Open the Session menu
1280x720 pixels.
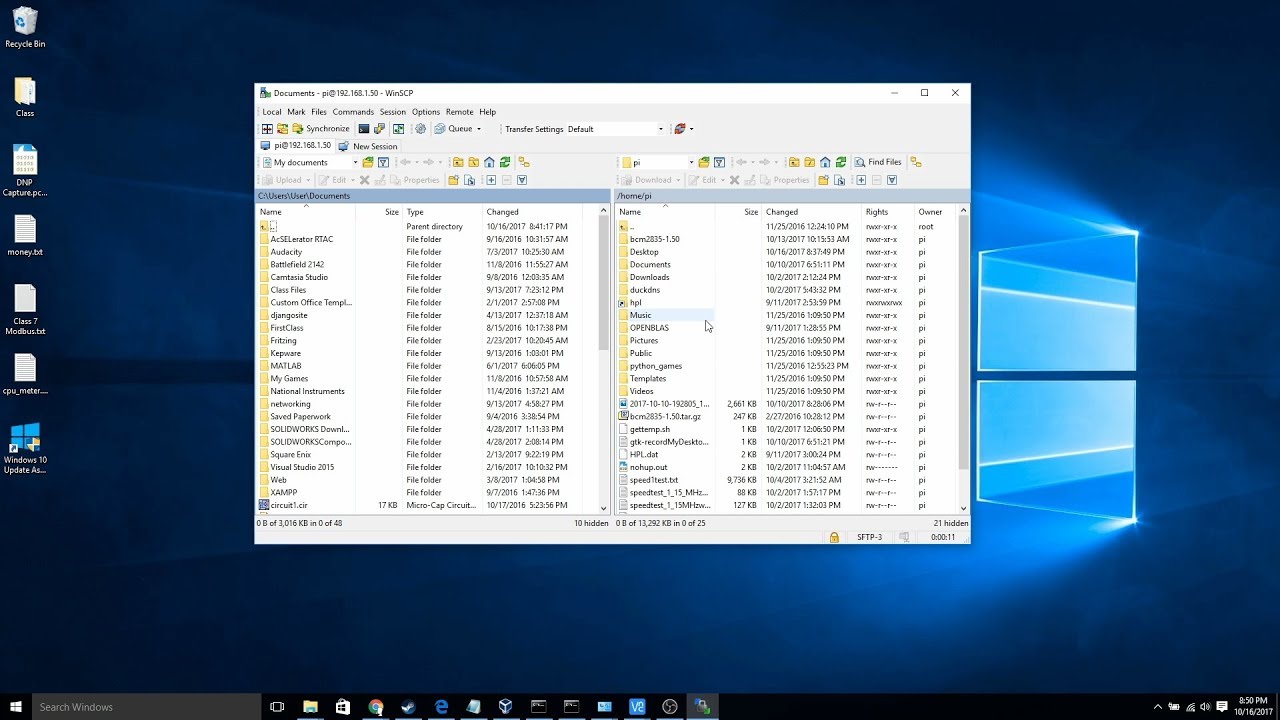[393, 112]
